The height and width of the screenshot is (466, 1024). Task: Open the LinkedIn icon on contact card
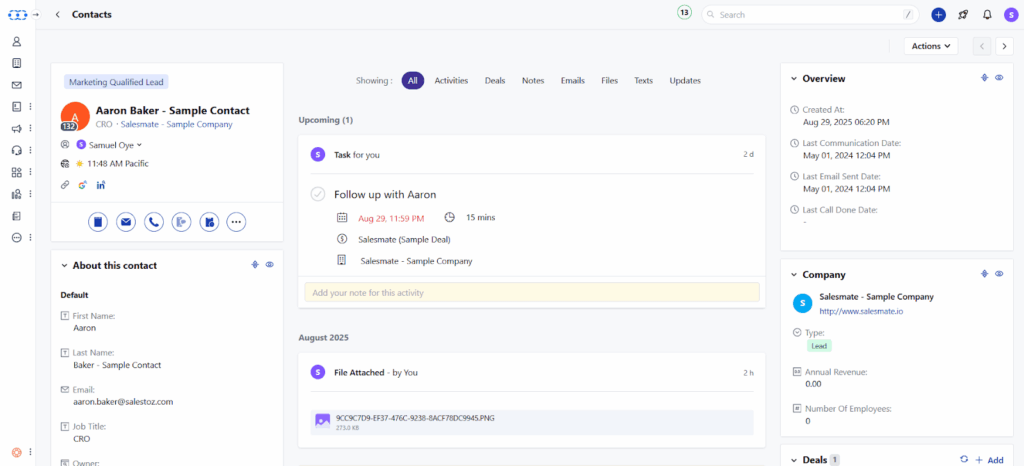coord(101,185)
